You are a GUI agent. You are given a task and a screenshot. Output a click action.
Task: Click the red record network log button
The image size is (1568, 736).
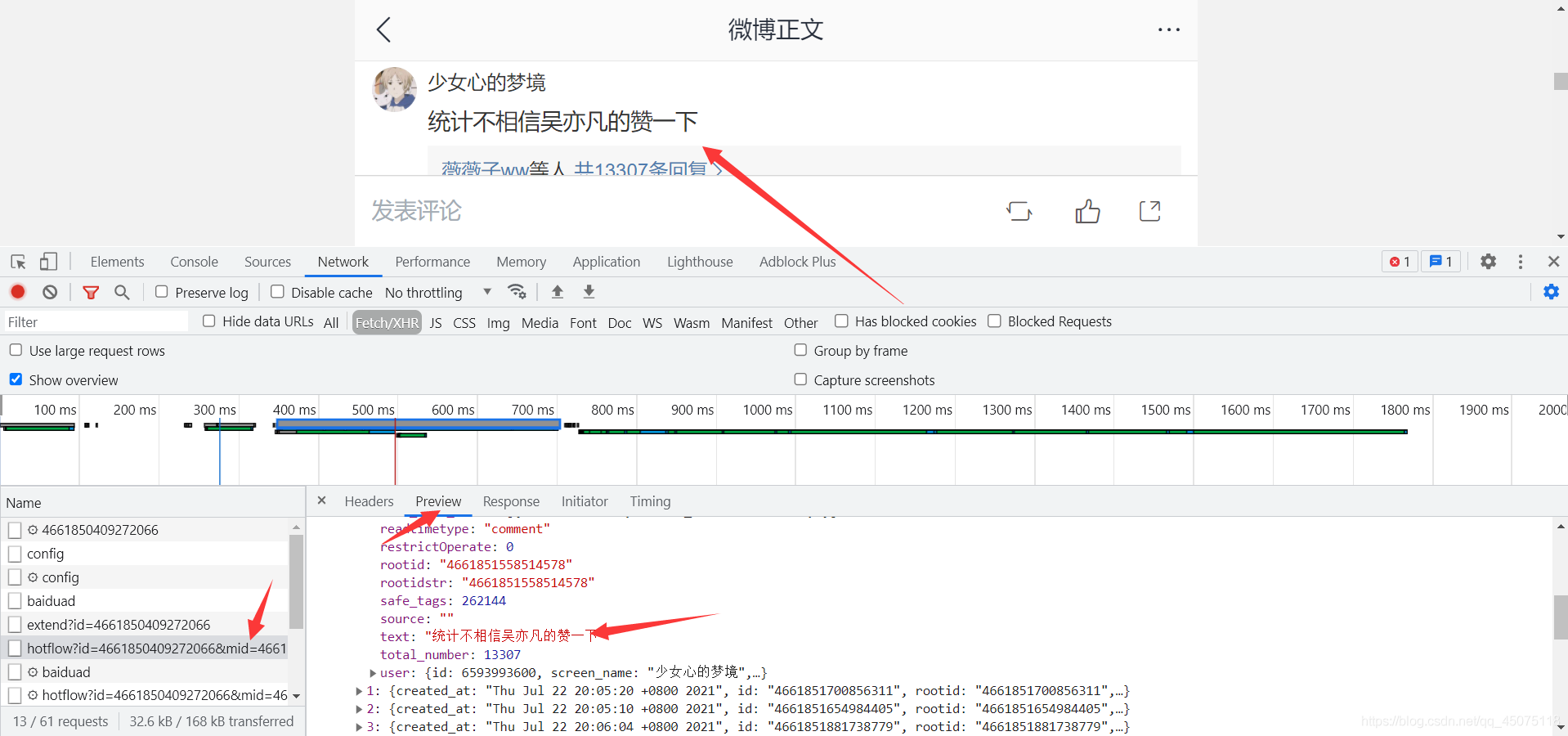click(18, 292)
